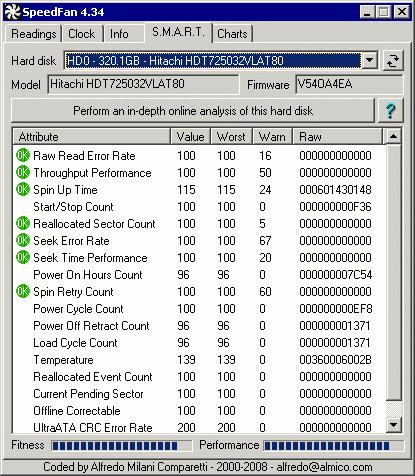Select the Offline Correctable row
The width and height of the screenshot is (415, 476).
200,411
